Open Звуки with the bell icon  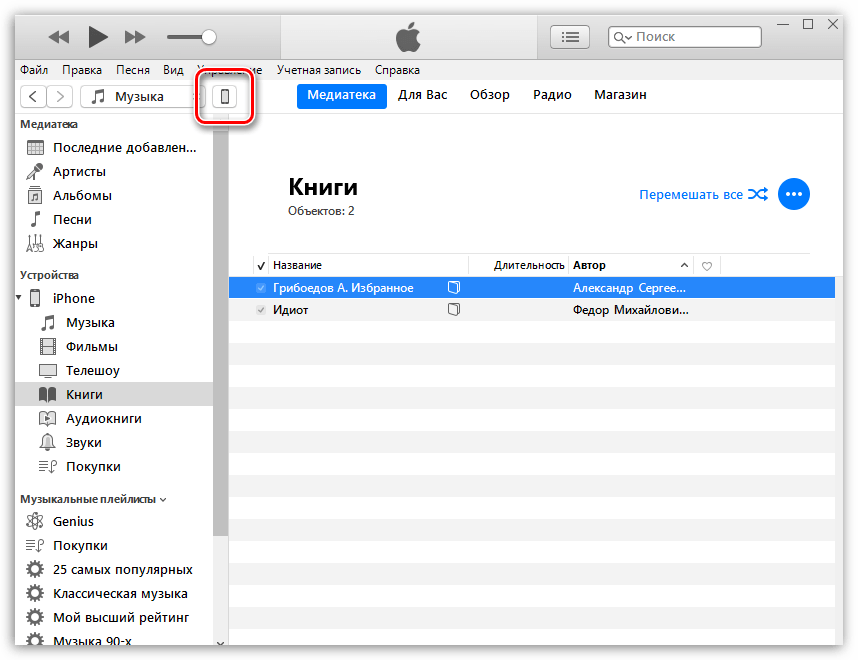pos(114,443)
